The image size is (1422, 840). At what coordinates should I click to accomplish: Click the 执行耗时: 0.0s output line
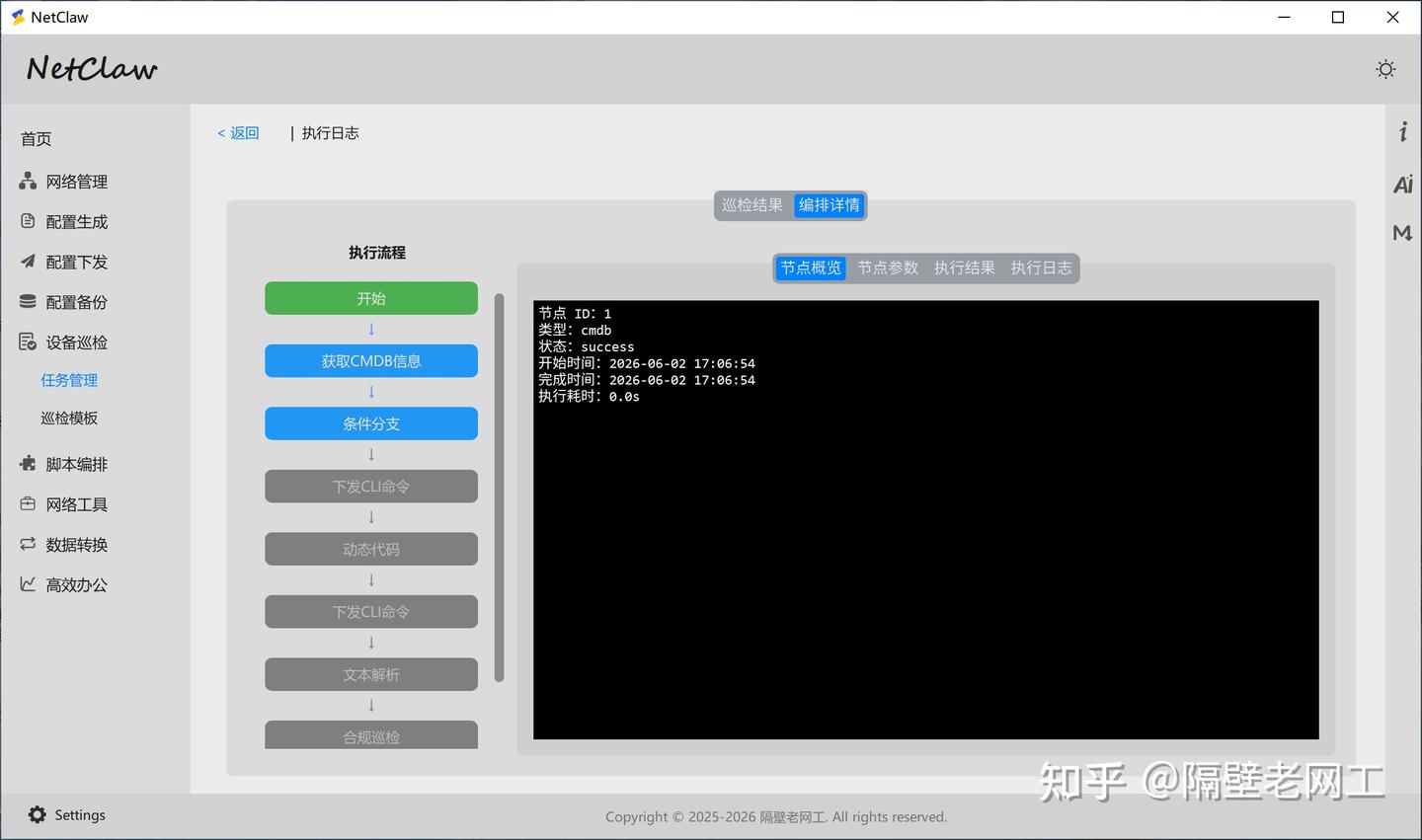coord(589,396)
